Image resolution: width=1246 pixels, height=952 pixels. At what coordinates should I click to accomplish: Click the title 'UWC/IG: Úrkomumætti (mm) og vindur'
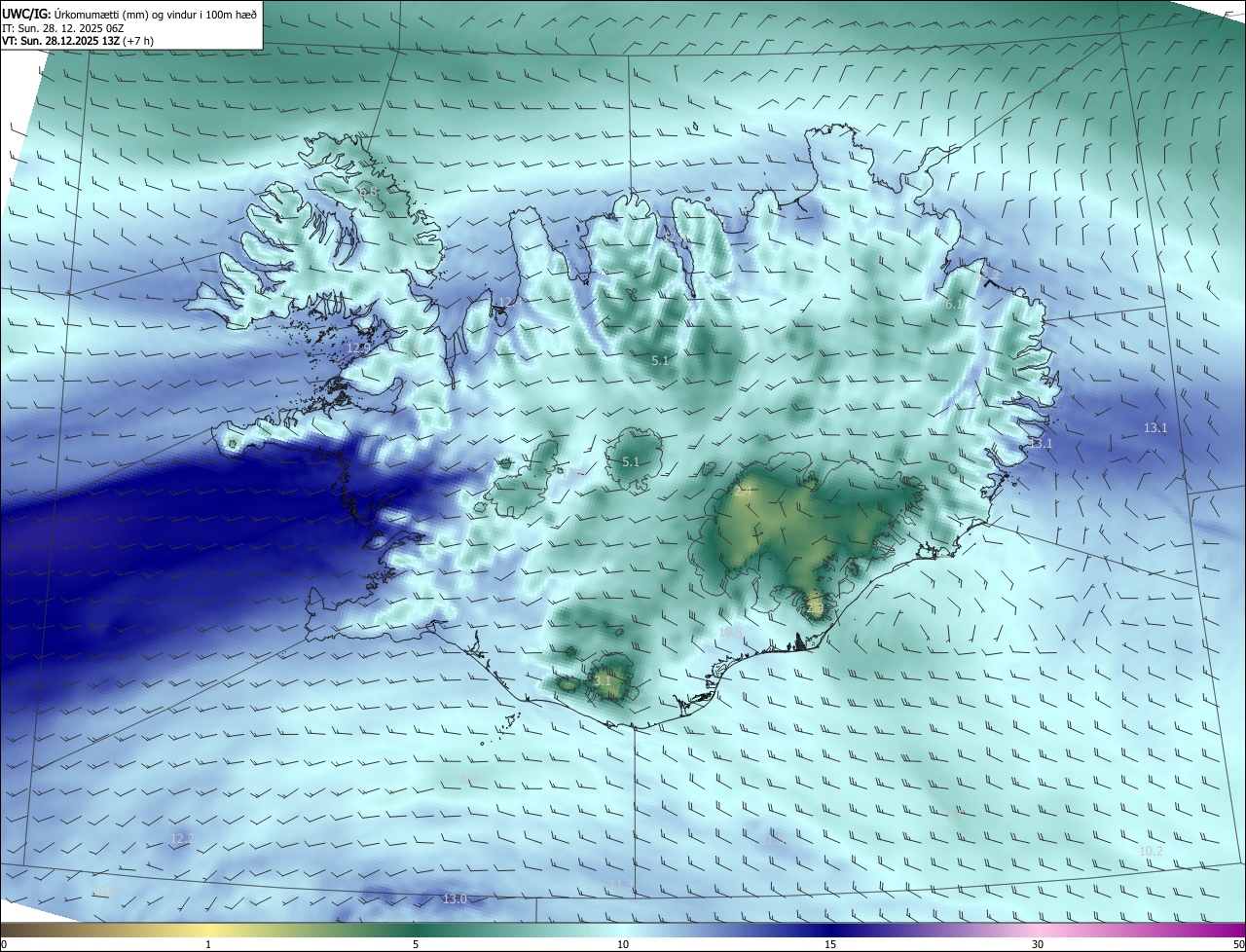(129, 15)
